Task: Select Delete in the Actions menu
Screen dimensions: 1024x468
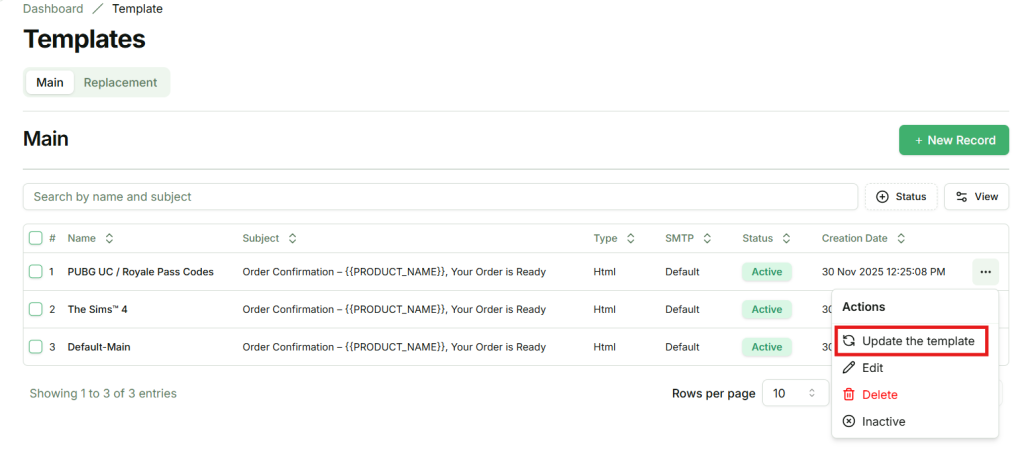Action: [x=879, y=395]
